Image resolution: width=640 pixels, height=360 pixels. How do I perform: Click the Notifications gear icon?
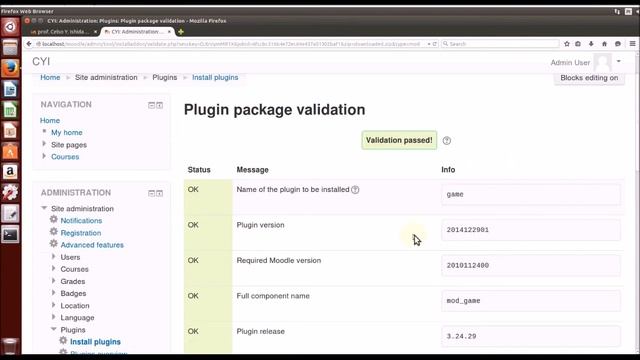coord(53,220)
